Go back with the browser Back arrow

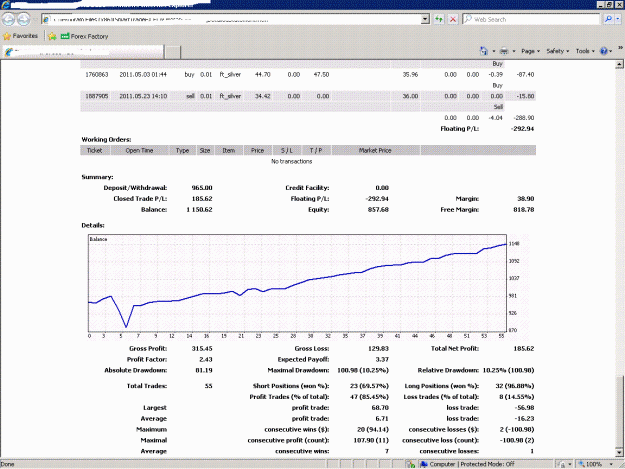click(8, 19)
